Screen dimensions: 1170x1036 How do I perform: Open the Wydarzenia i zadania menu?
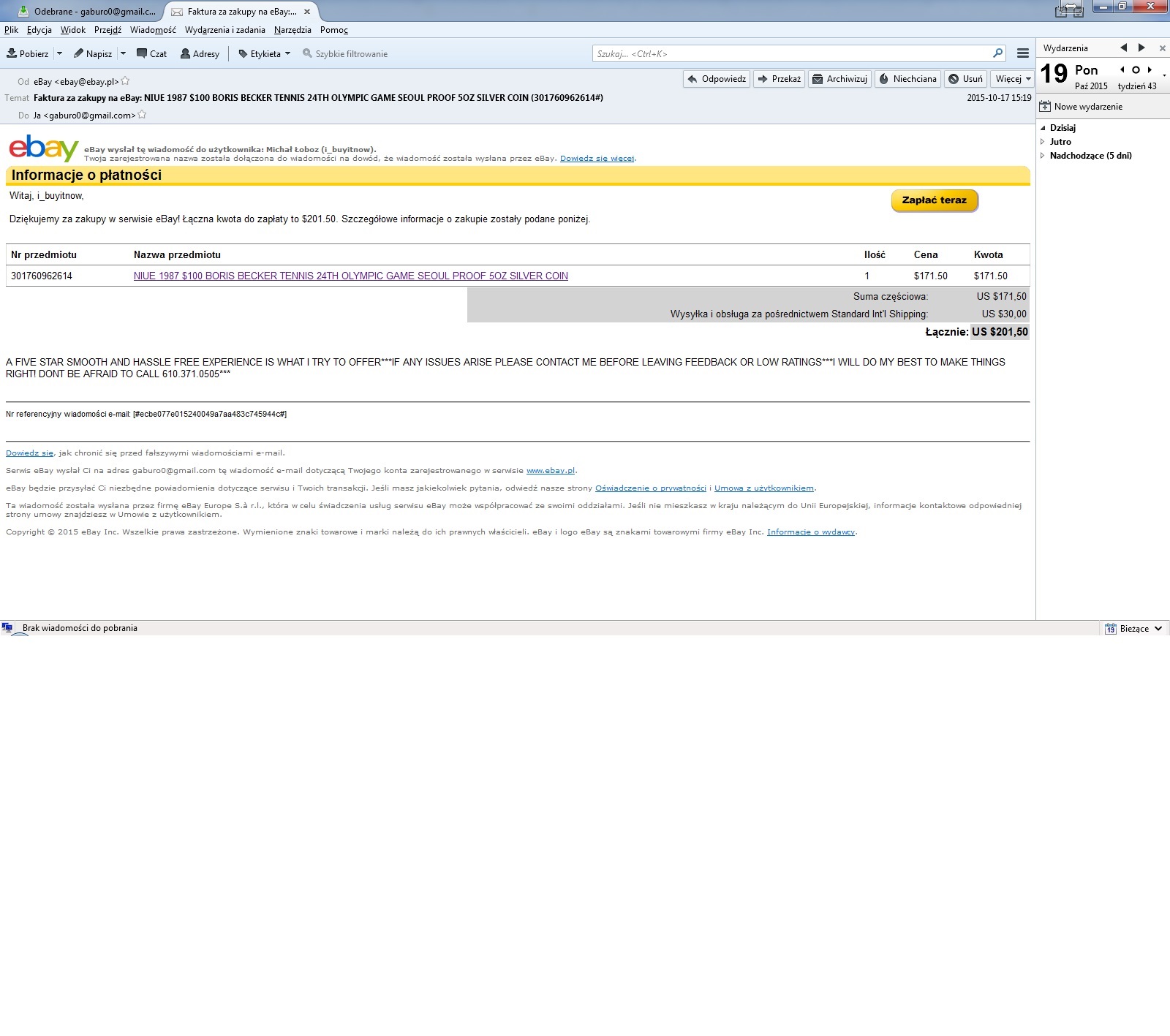[225, 30]
